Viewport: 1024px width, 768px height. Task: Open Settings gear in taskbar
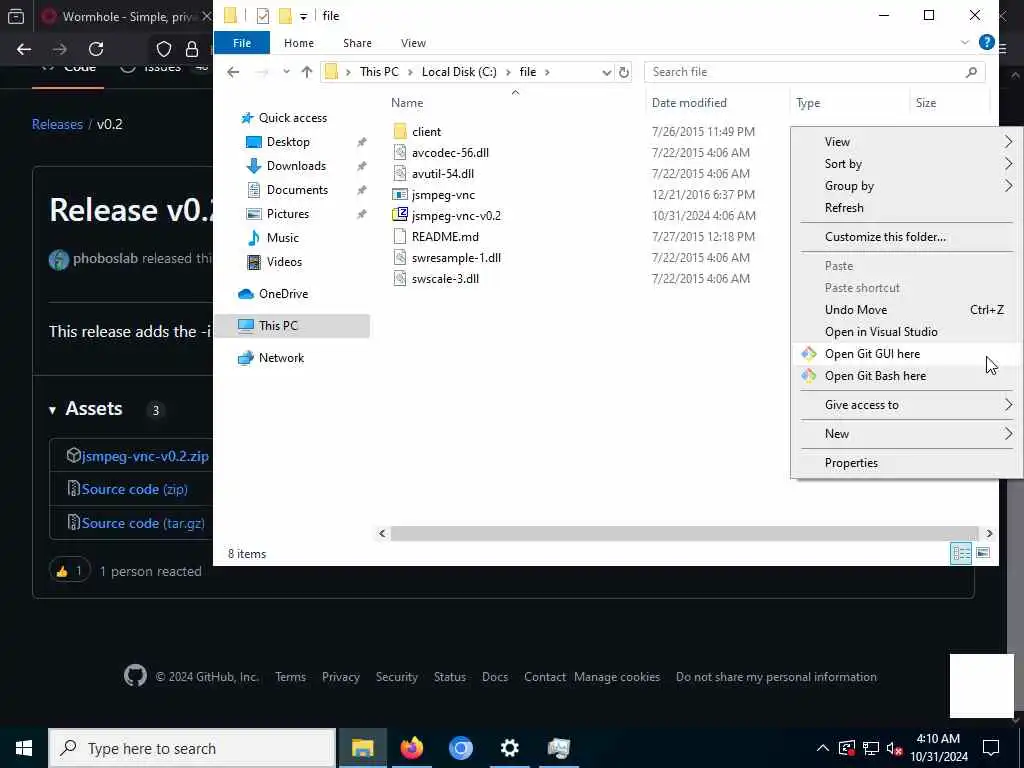coord(509,748)
